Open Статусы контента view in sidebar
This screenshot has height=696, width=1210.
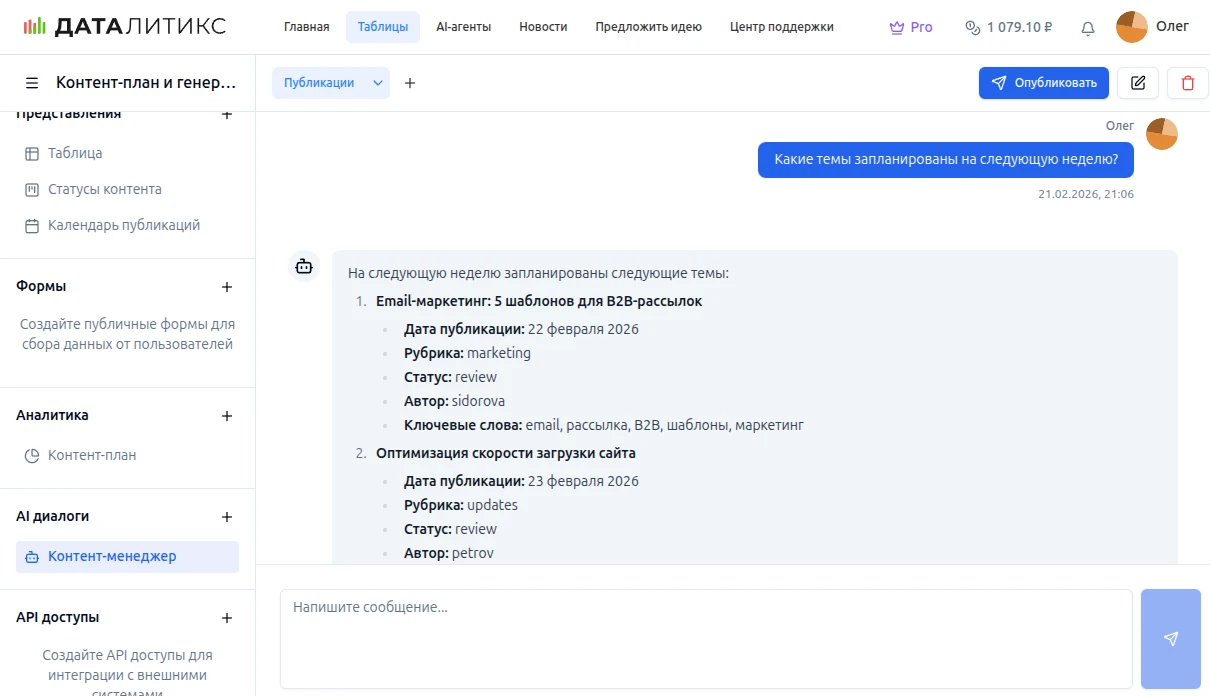[x=105, y=190]
